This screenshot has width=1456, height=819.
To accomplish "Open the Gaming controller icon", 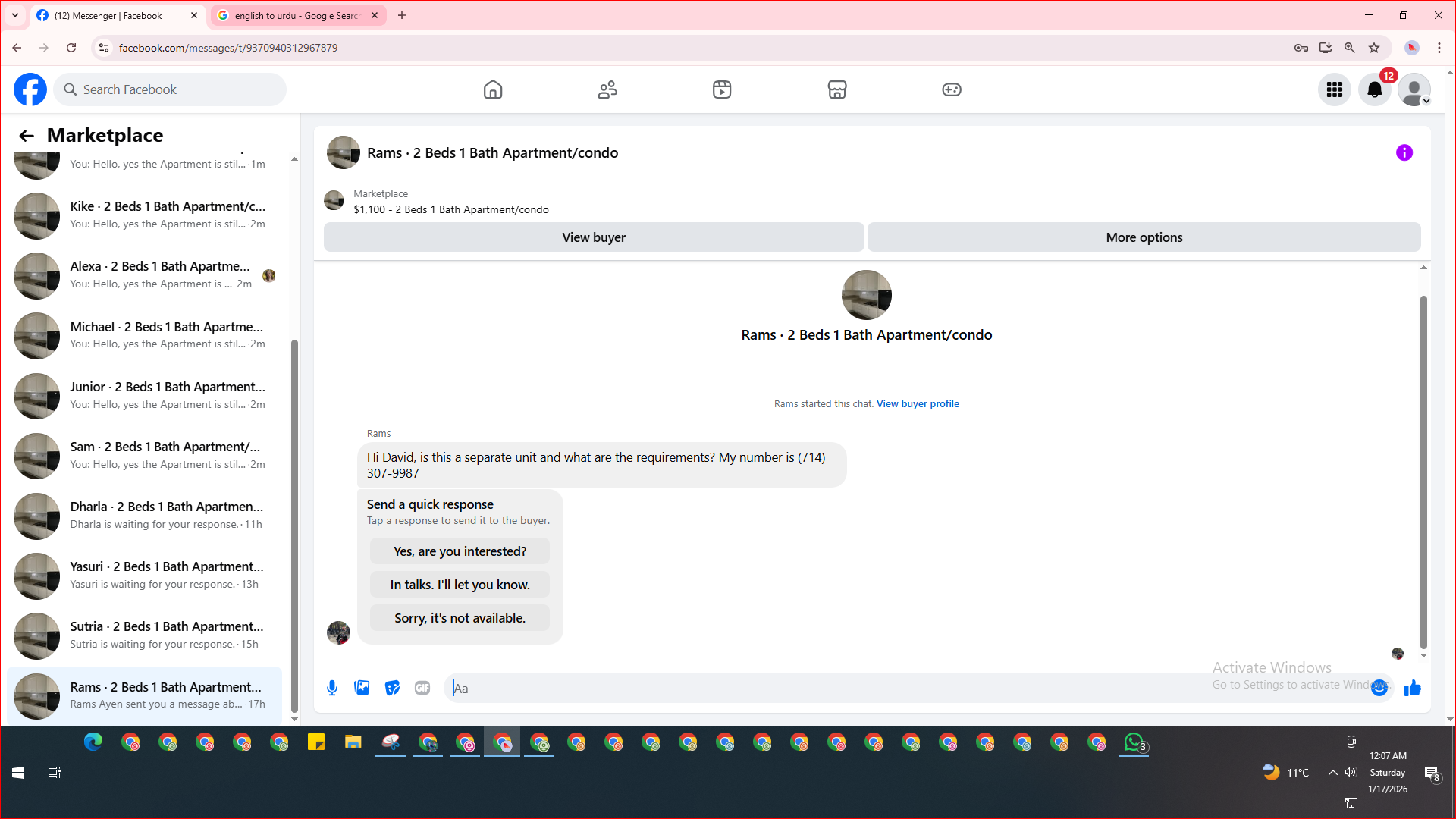I will (x=951, y=89).
